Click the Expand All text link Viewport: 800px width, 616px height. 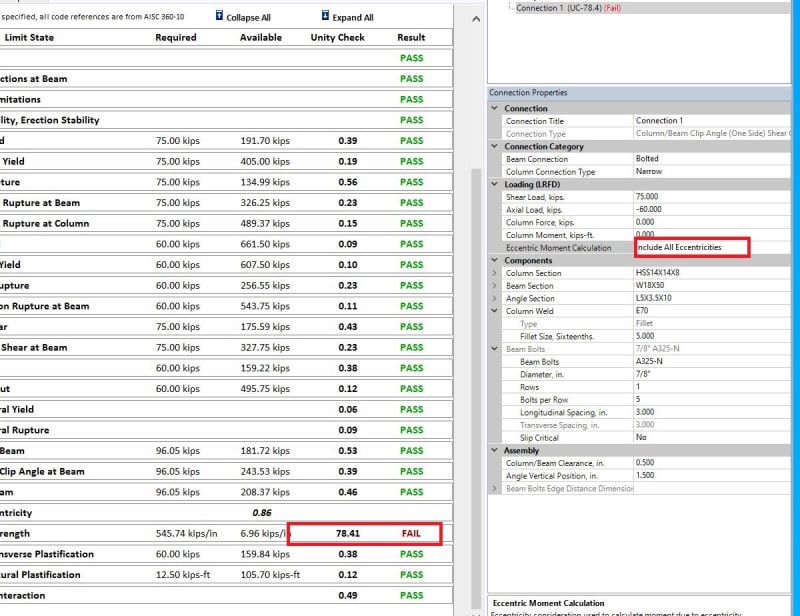point(353,17)
